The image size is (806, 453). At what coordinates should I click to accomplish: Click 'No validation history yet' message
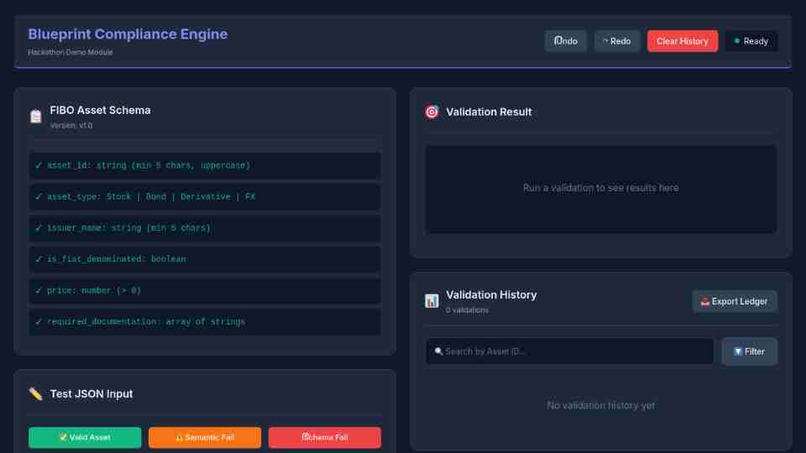coord(600,406)
